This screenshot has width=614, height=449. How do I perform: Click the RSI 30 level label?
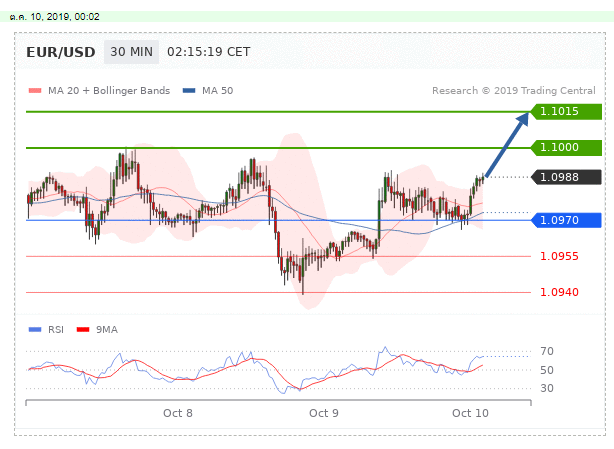(547, 388)
